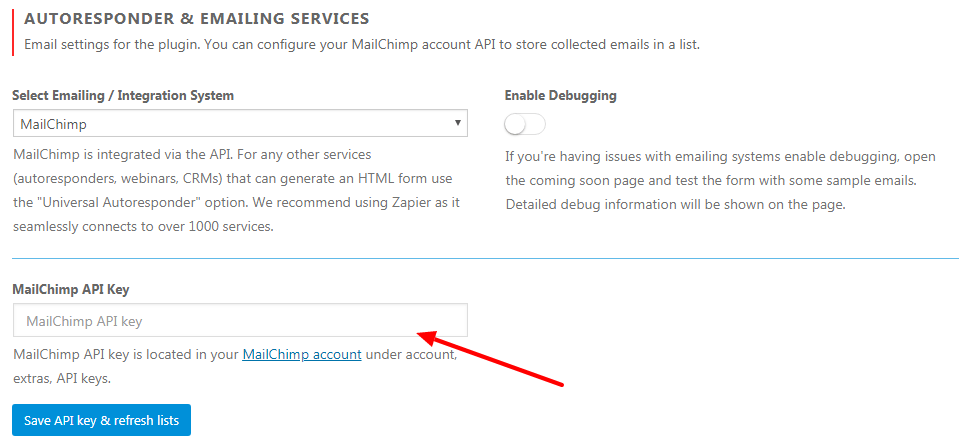Viewport: 971px width, 443px height.
Task: Open the MailChimp account link
Action: [x=302, y=355]
